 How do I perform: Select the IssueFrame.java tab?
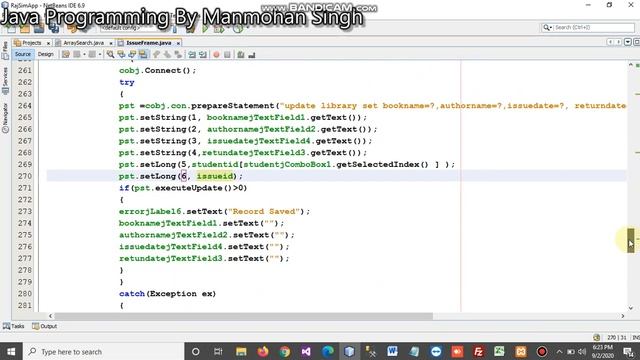pos(148,43)
